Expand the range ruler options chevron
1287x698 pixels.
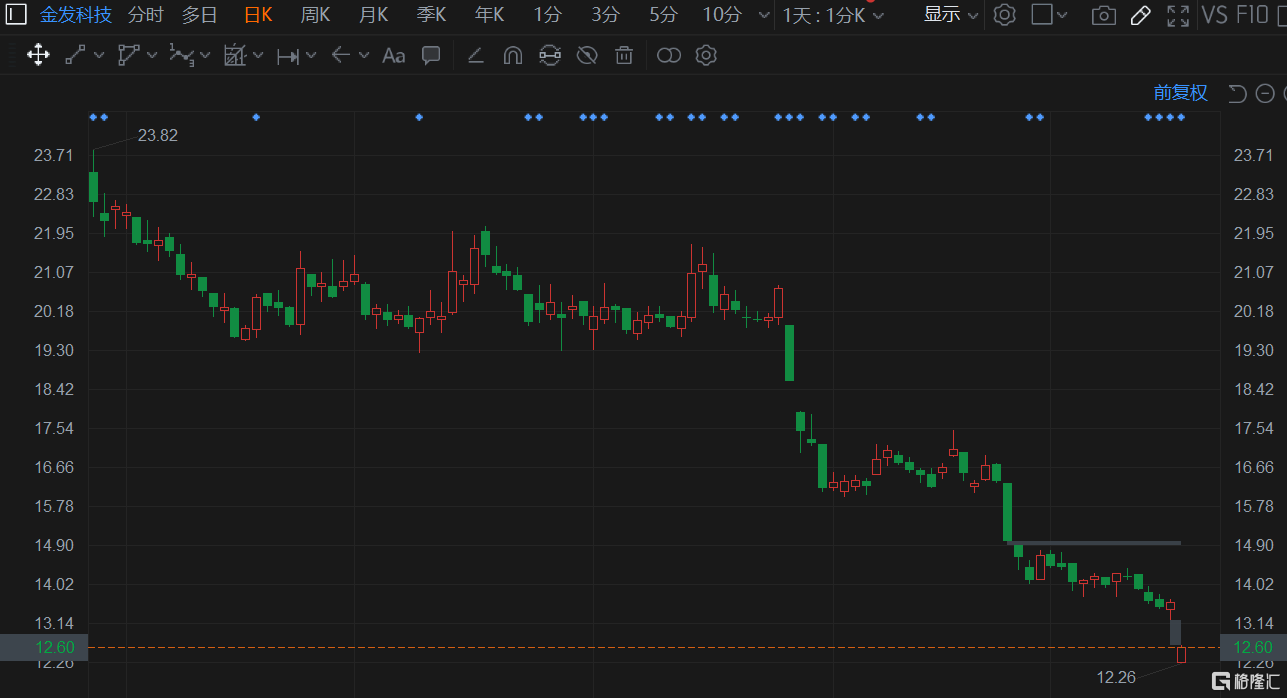(311, 56)
